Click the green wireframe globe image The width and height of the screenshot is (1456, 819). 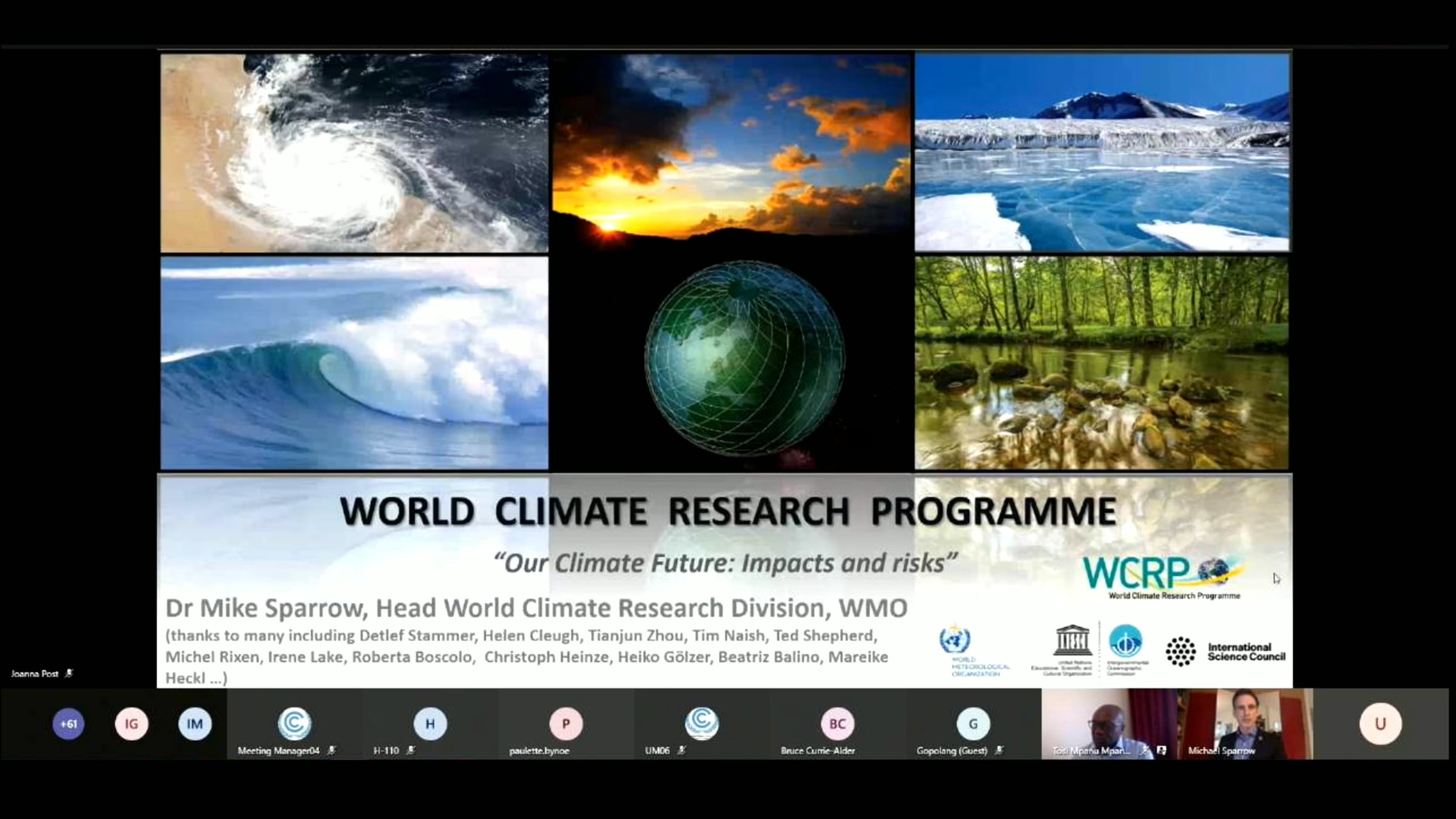744,358
